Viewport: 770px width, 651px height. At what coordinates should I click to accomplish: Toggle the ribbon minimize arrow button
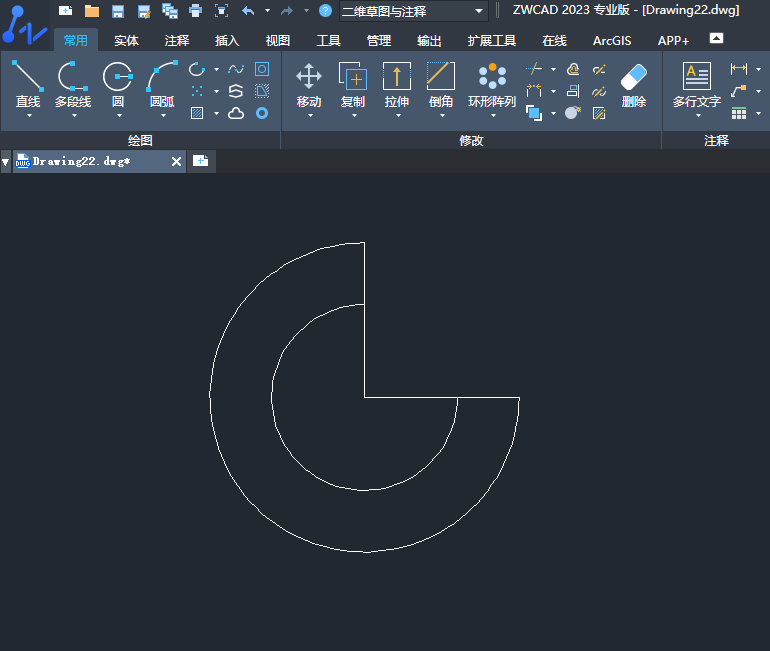pyautogui.click(x=716, y=38)
